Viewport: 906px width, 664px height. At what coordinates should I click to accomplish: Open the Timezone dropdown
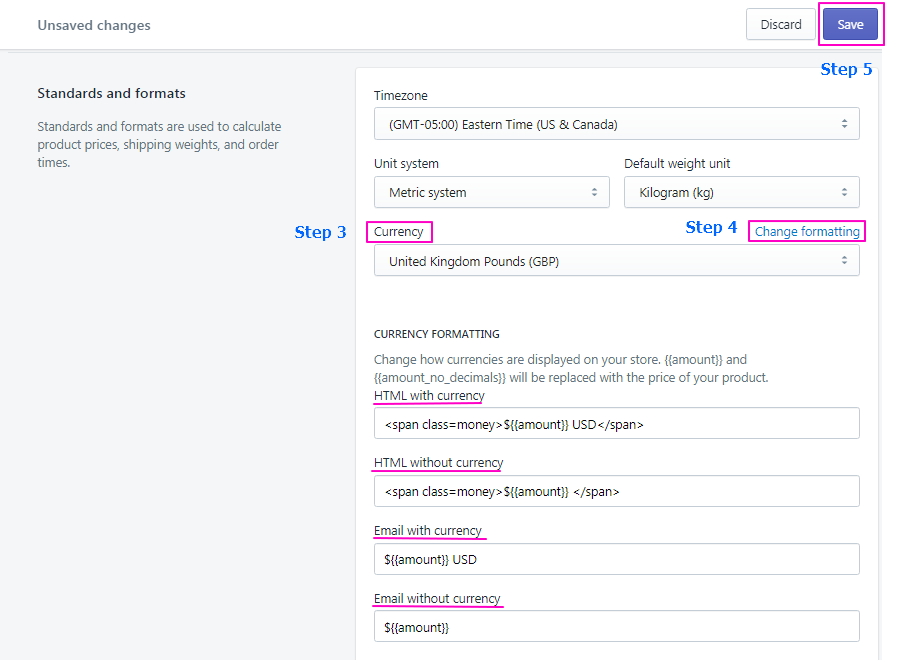pyautogui.click(x=616, y=124)
